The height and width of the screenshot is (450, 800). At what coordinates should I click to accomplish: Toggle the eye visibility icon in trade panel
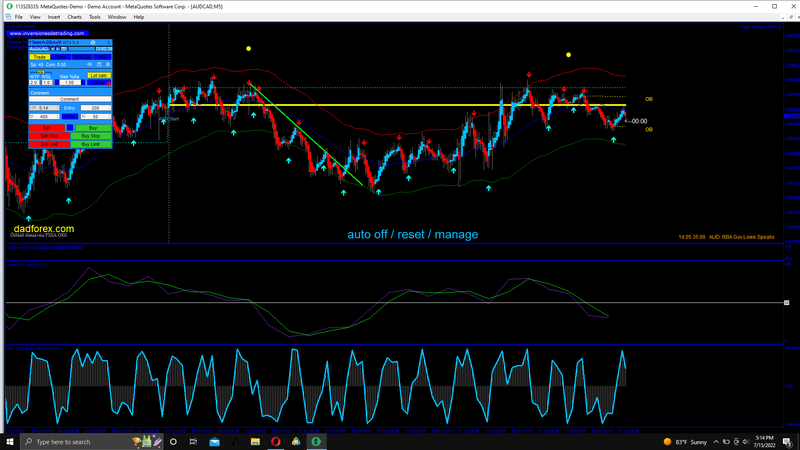pos(90,64)
